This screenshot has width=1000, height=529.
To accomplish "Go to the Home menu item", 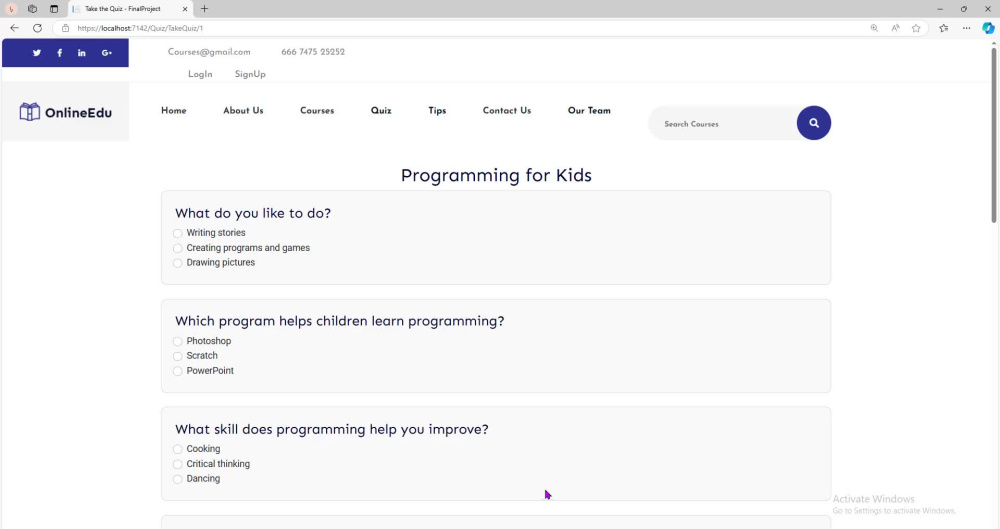I will (x=173, y=110).
